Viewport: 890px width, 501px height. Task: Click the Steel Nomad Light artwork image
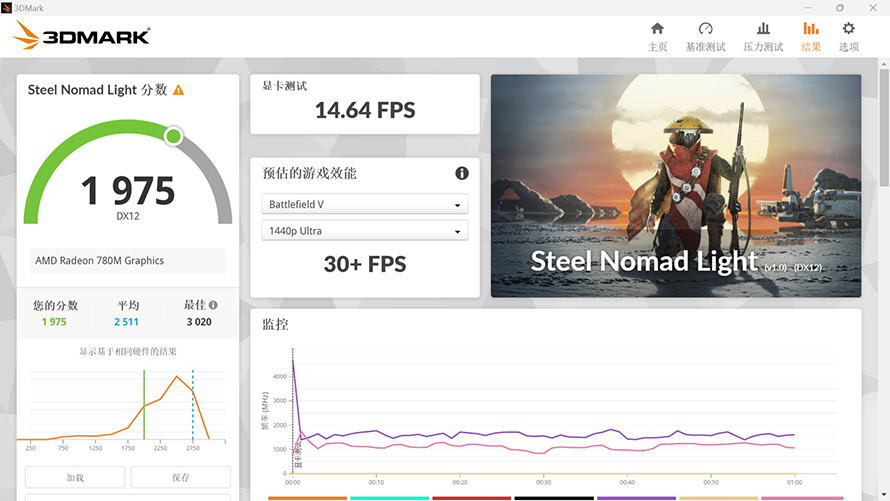tap(676, 186)
